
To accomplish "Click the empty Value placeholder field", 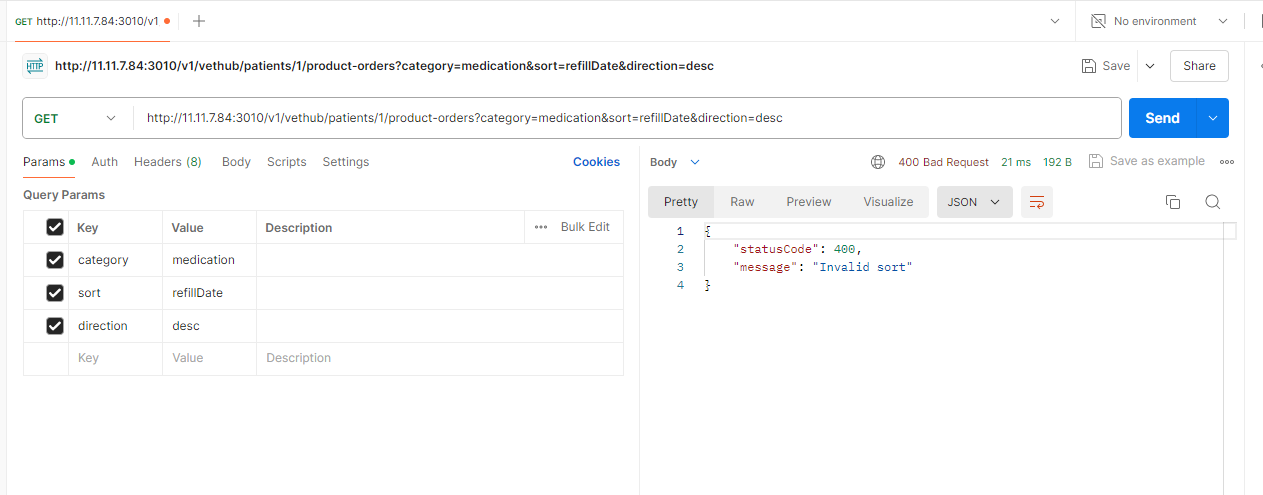I will 209,358.
